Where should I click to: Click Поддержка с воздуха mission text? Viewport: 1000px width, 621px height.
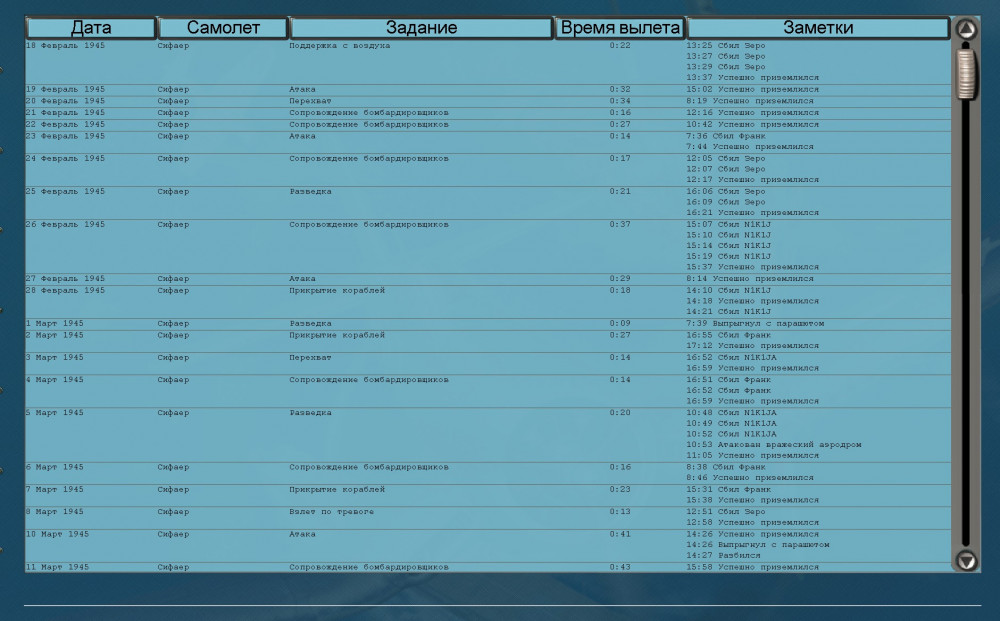coord(339,46)
